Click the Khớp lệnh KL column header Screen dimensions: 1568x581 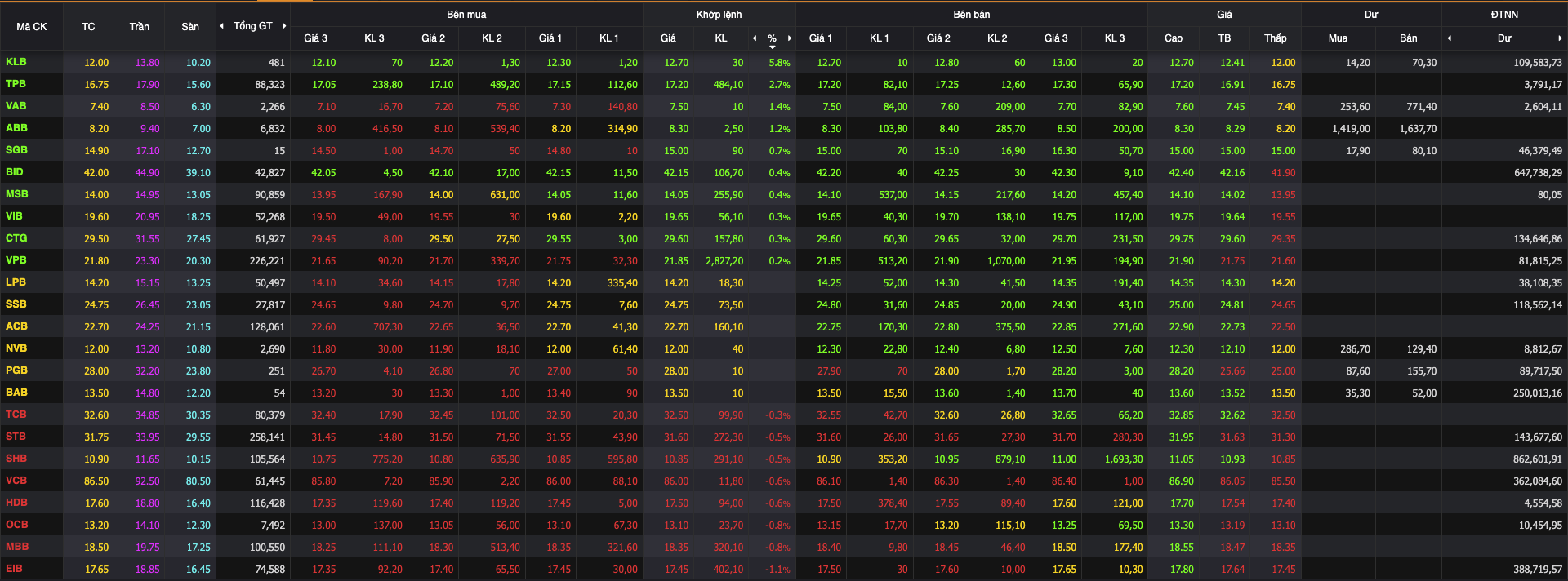click(x=721, y=38)
